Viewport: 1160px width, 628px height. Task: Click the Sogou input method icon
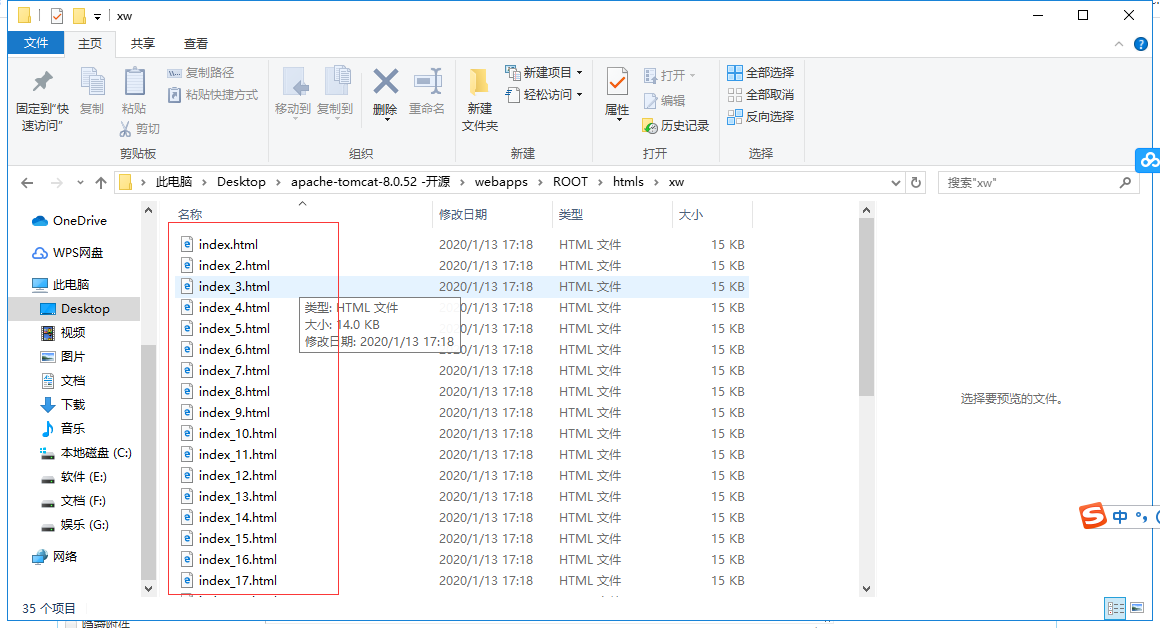pos(1093,516)
